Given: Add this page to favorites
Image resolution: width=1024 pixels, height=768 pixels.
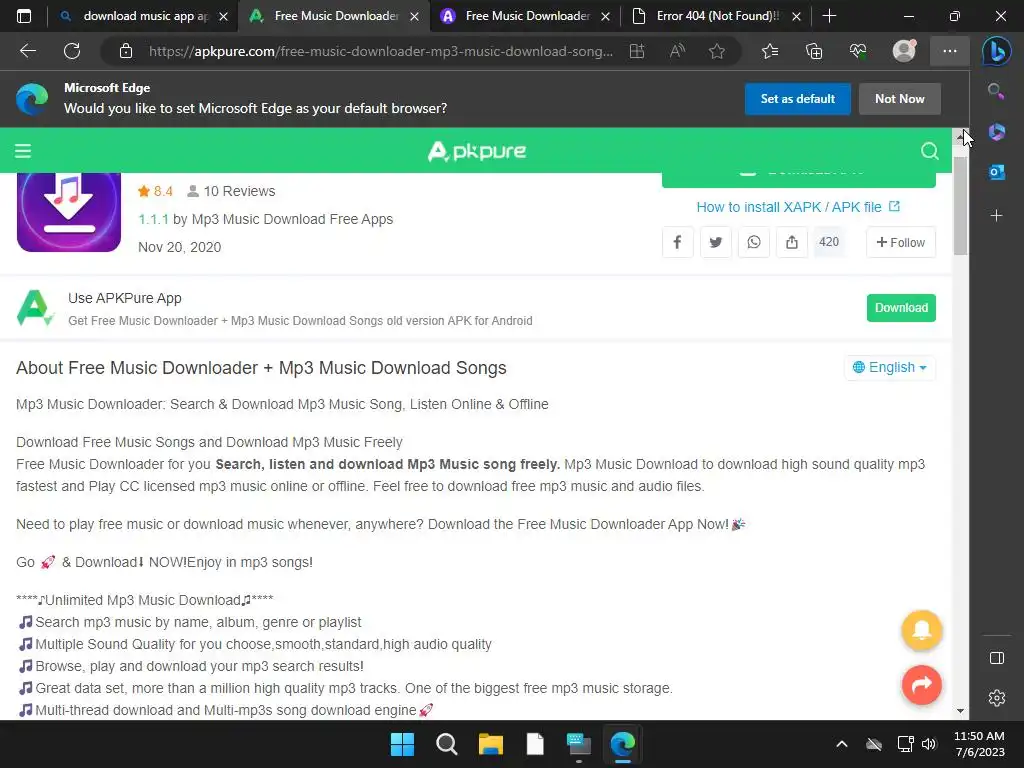Looking at the screenshot, I should click(x=717, y=51).
